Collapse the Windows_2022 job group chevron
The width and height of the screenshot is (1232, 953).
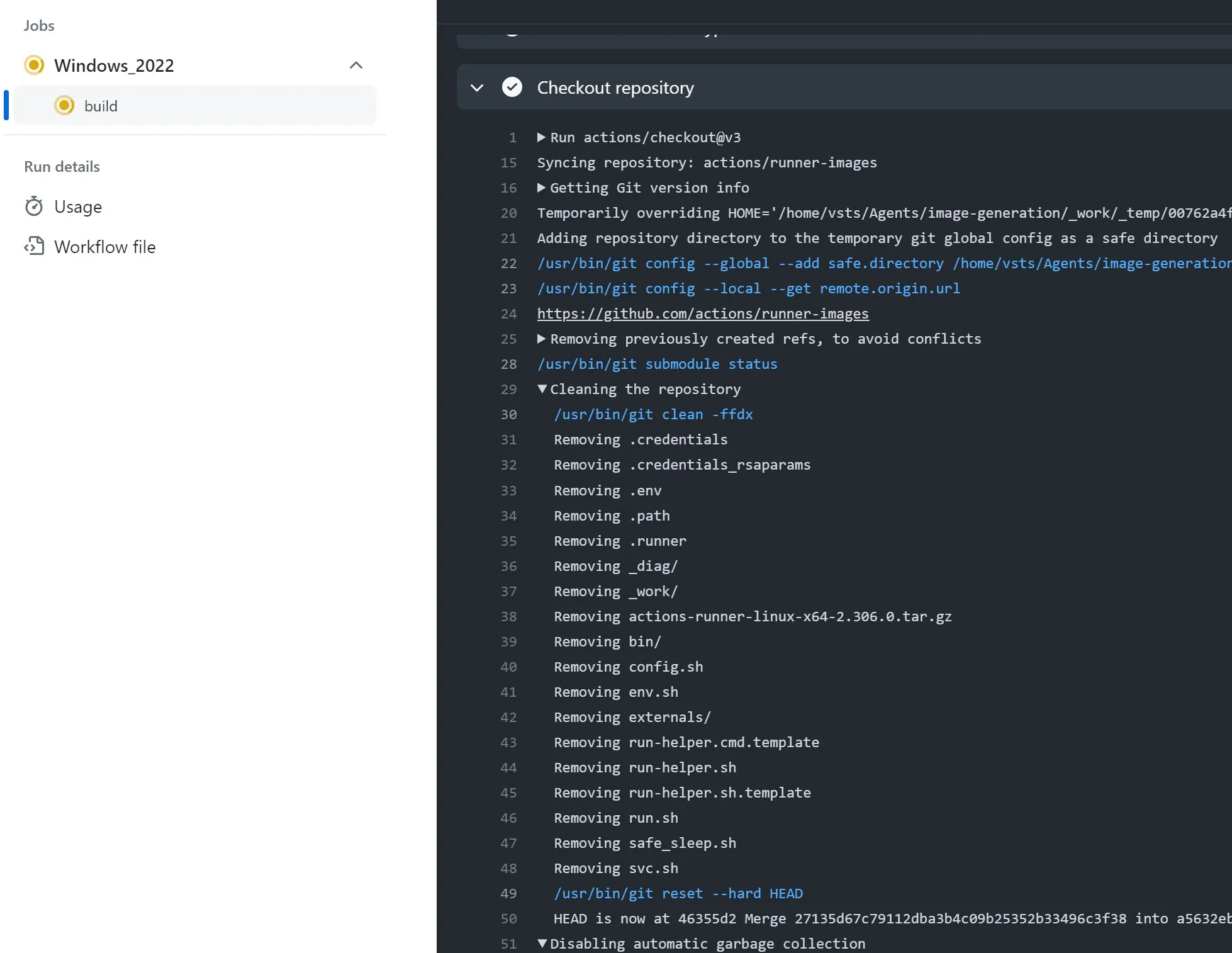356,65
